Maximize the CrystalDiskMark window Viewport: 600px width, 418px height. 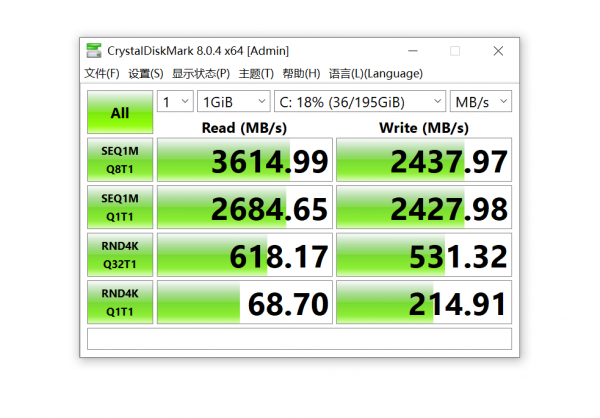455,50
